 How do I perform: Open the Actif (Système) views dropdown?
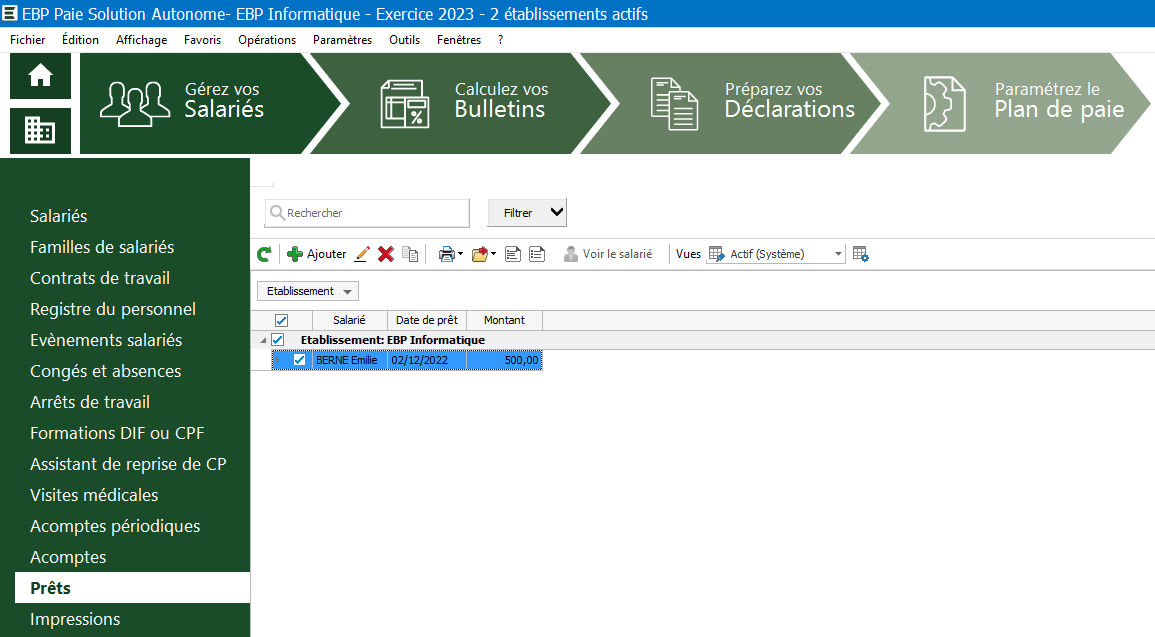[x=838, y=254]
